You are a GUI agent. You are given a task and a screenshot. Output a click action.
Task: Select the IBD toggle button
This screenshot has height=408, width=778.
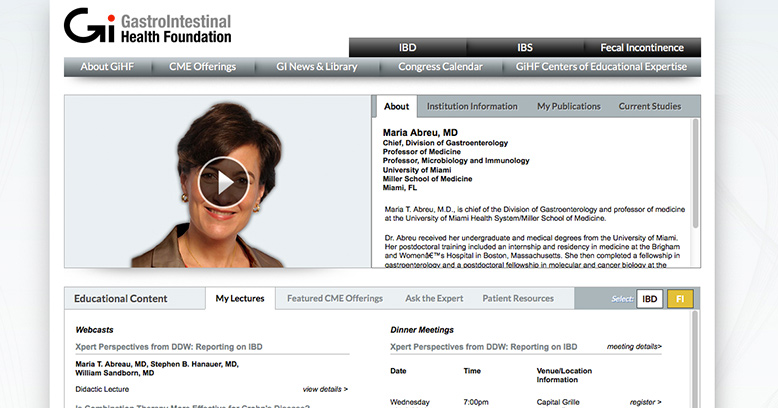click(650, 299)
